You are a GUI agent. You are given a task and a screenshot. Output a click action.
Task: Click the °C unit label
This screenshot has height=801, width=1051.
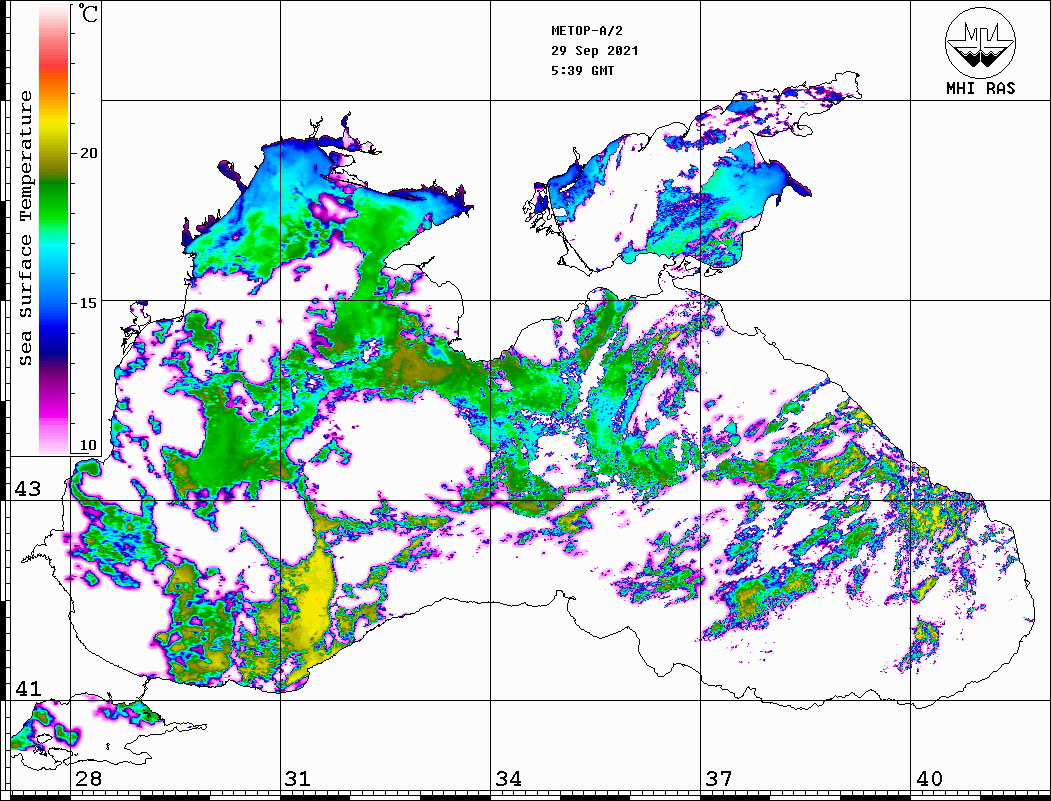tap(87, 13)
